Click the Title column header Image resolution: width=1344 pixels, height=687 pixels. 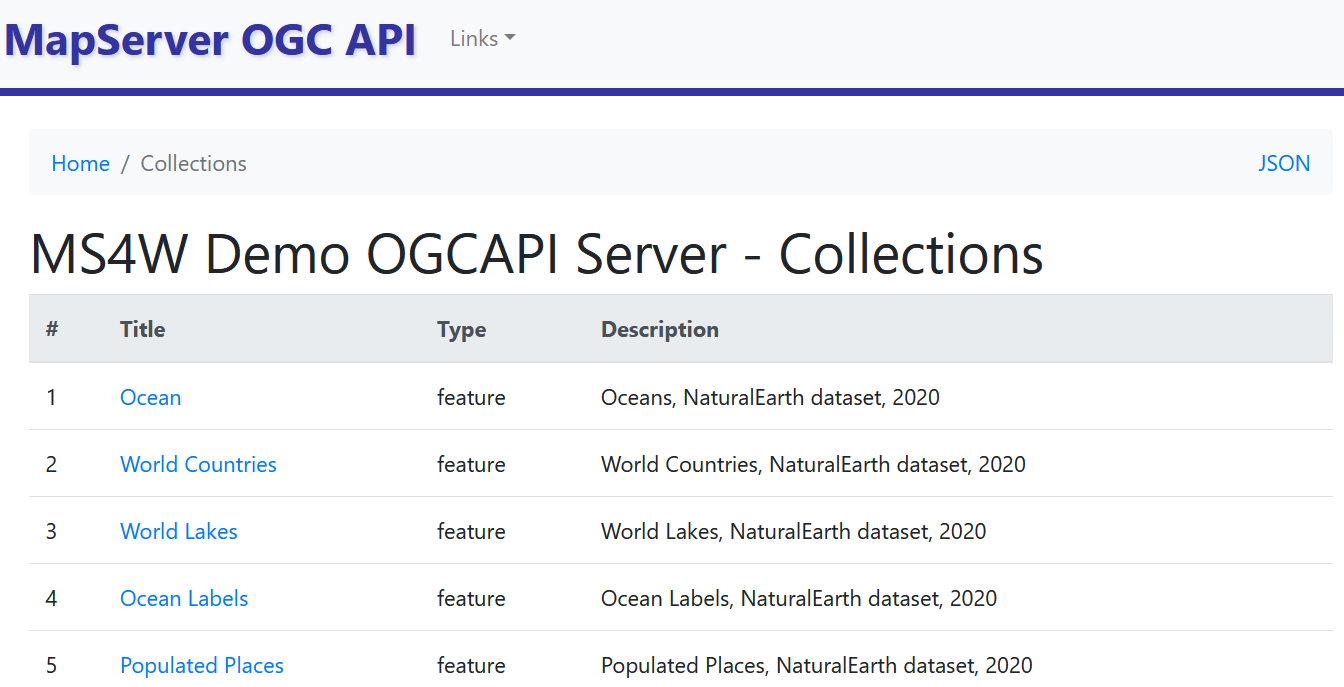click(x=143, y=330)
